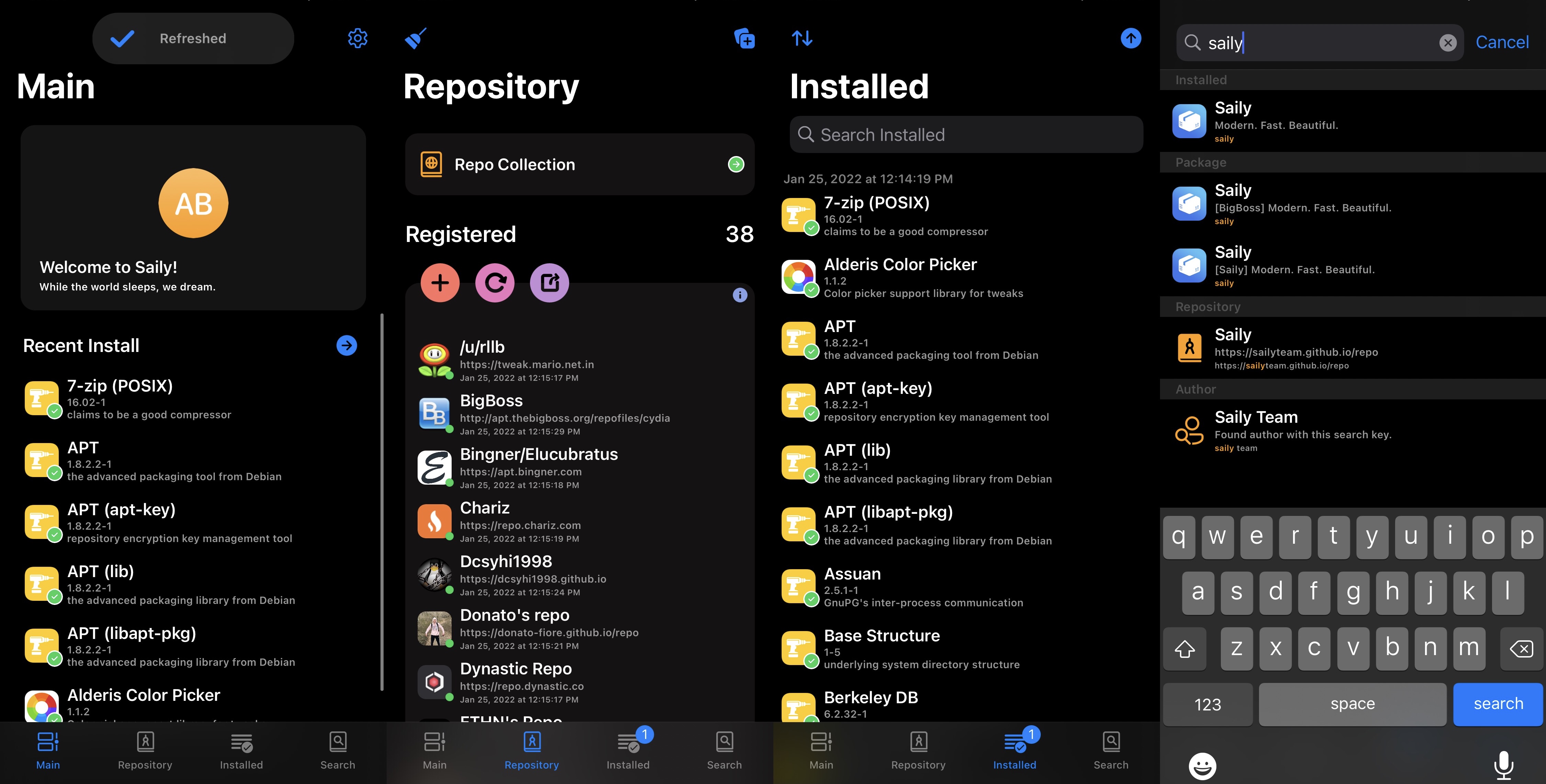Screen dimensions: 1546x784
Task: Tap the pink refresh repos button
Action: [495, 283]
